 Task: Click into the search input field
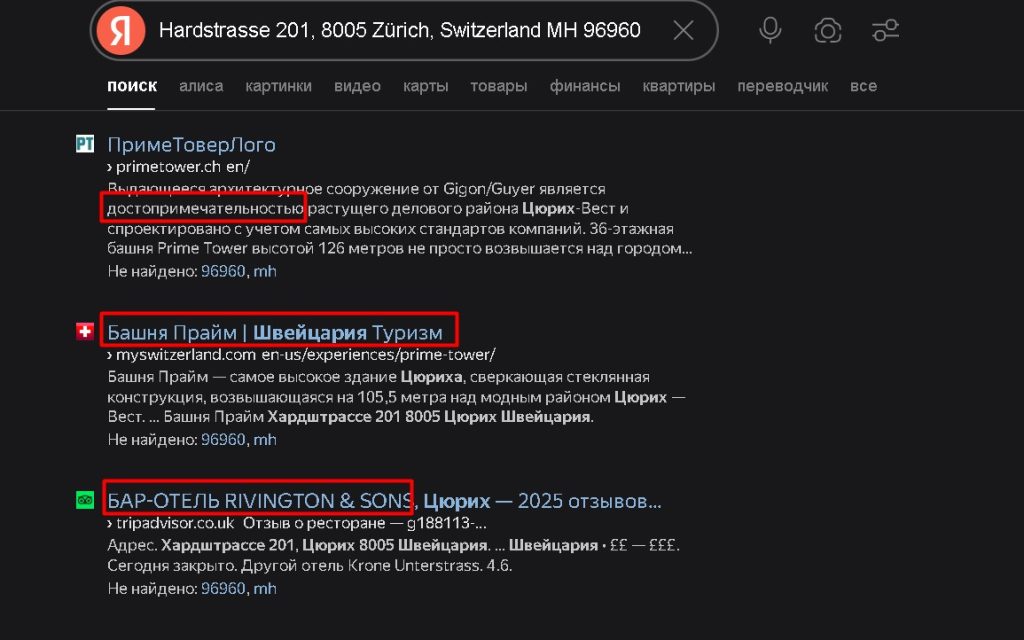pyautogui.click(x=400, y=30)
